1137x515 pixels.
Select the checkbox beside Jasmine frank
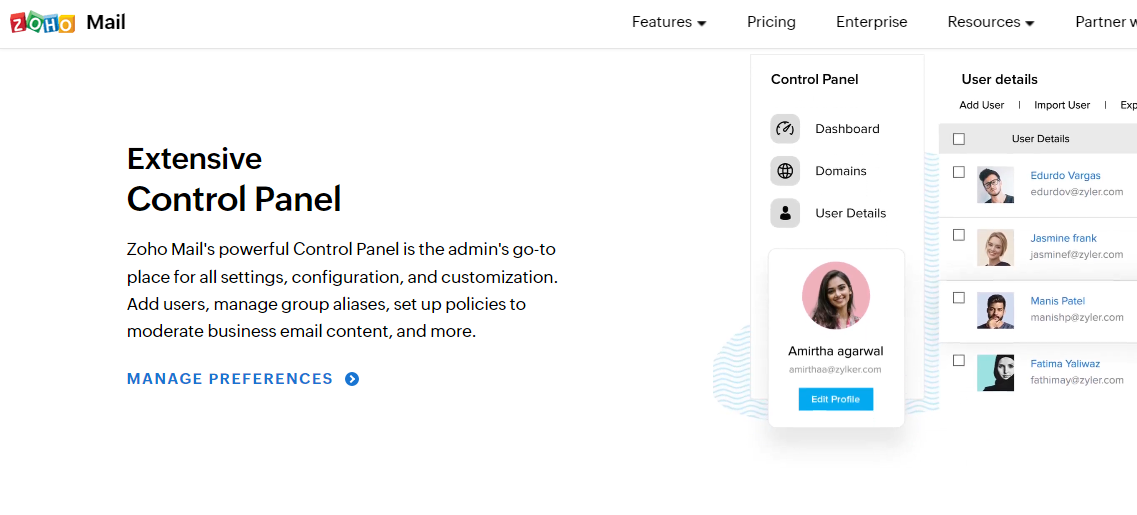tap(959, 235)
